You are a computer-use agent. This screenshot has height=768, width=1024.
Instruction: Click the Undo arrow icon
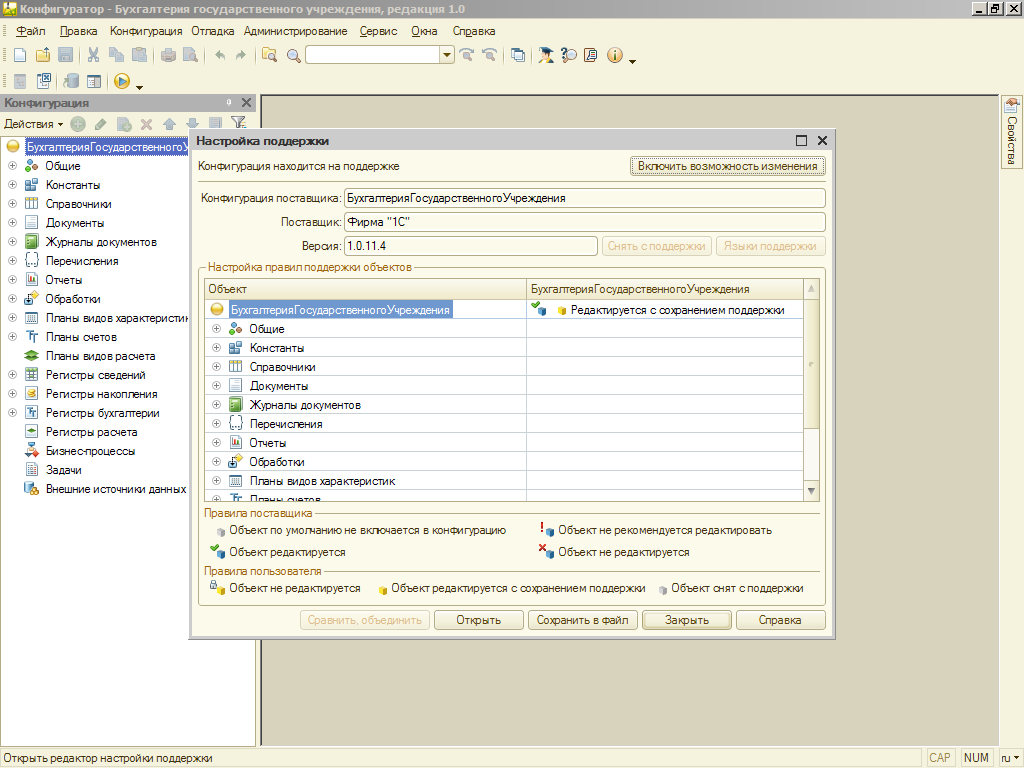[220, 56]
